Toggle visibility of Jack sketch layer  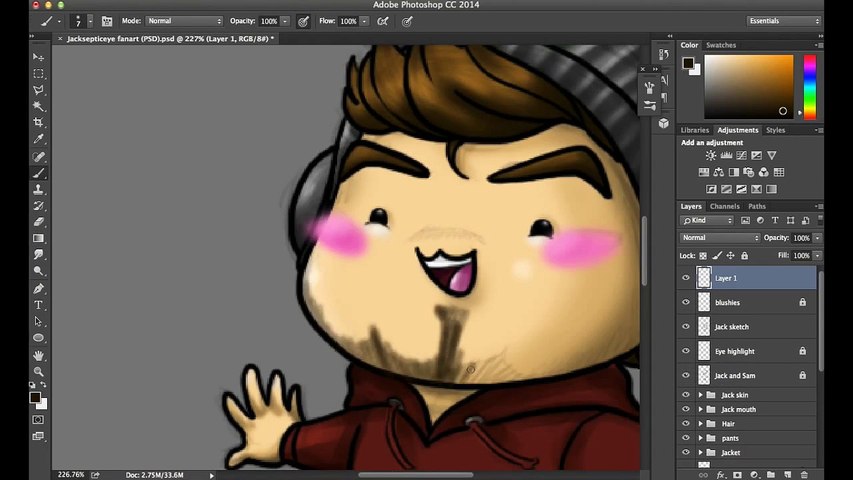pos(686,327)
